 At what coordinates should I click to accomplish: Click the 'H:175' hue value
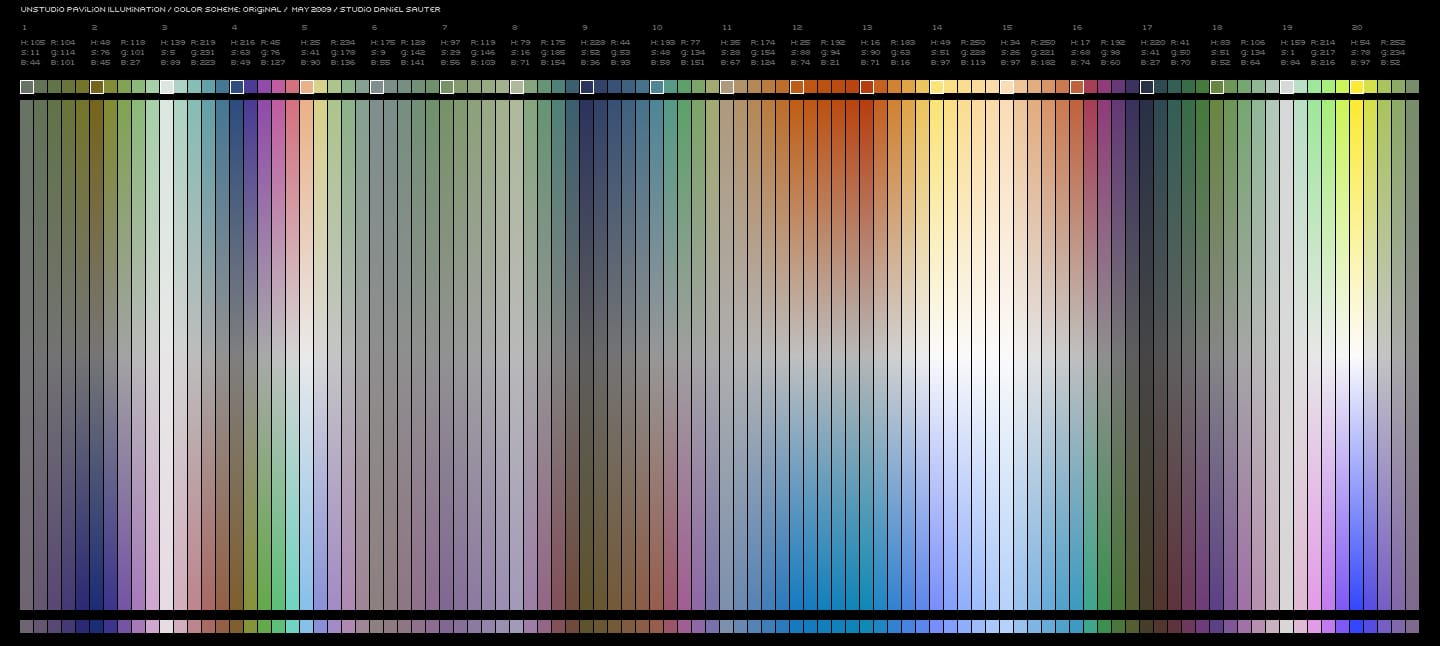(383, 43)
